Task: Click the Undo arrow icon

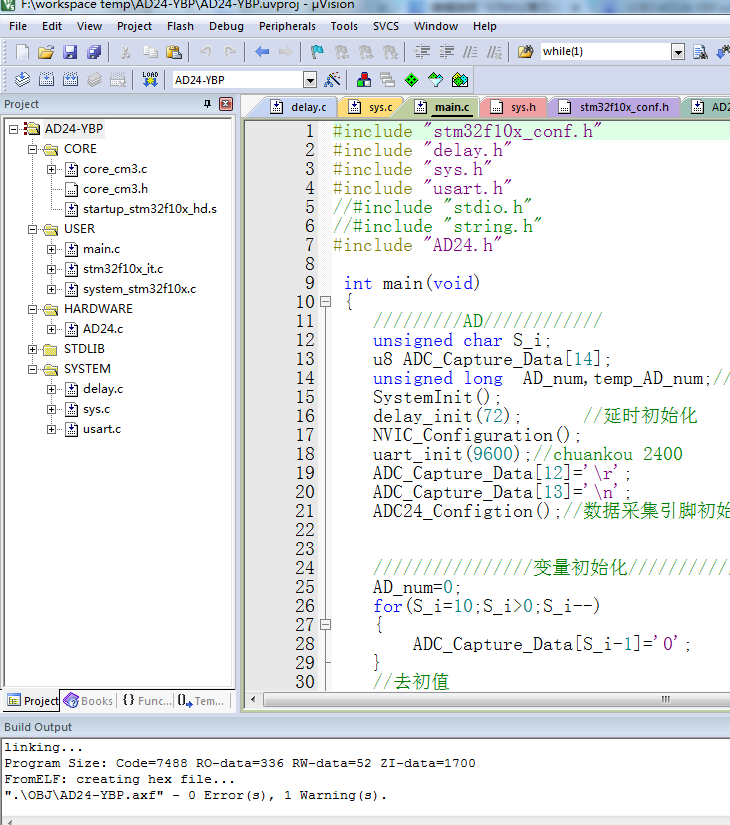Action: tap(206, 52)
